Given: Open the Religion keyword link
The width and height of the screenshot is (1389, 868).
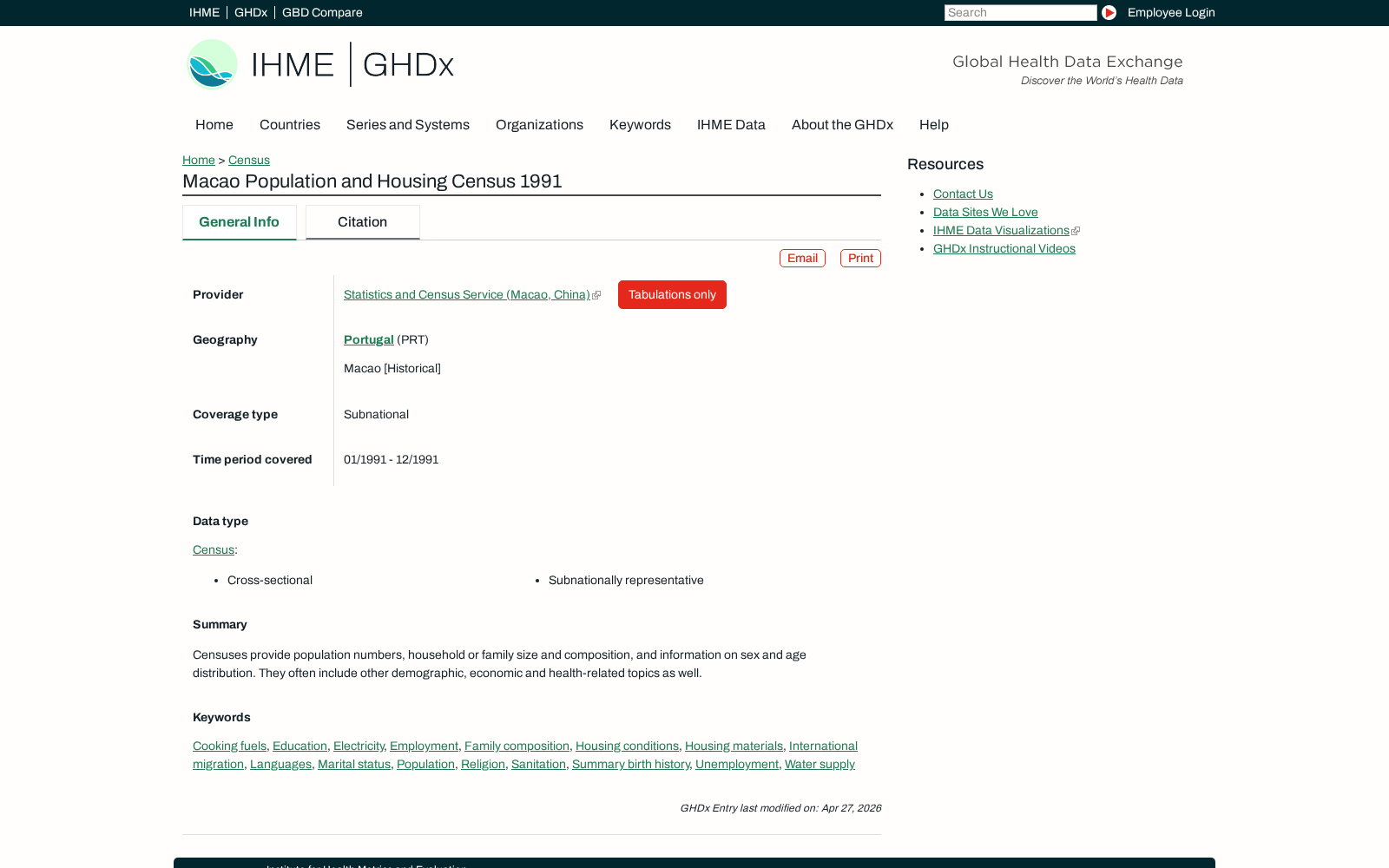Looking at the screenshot, I should (x=483, y=765).
